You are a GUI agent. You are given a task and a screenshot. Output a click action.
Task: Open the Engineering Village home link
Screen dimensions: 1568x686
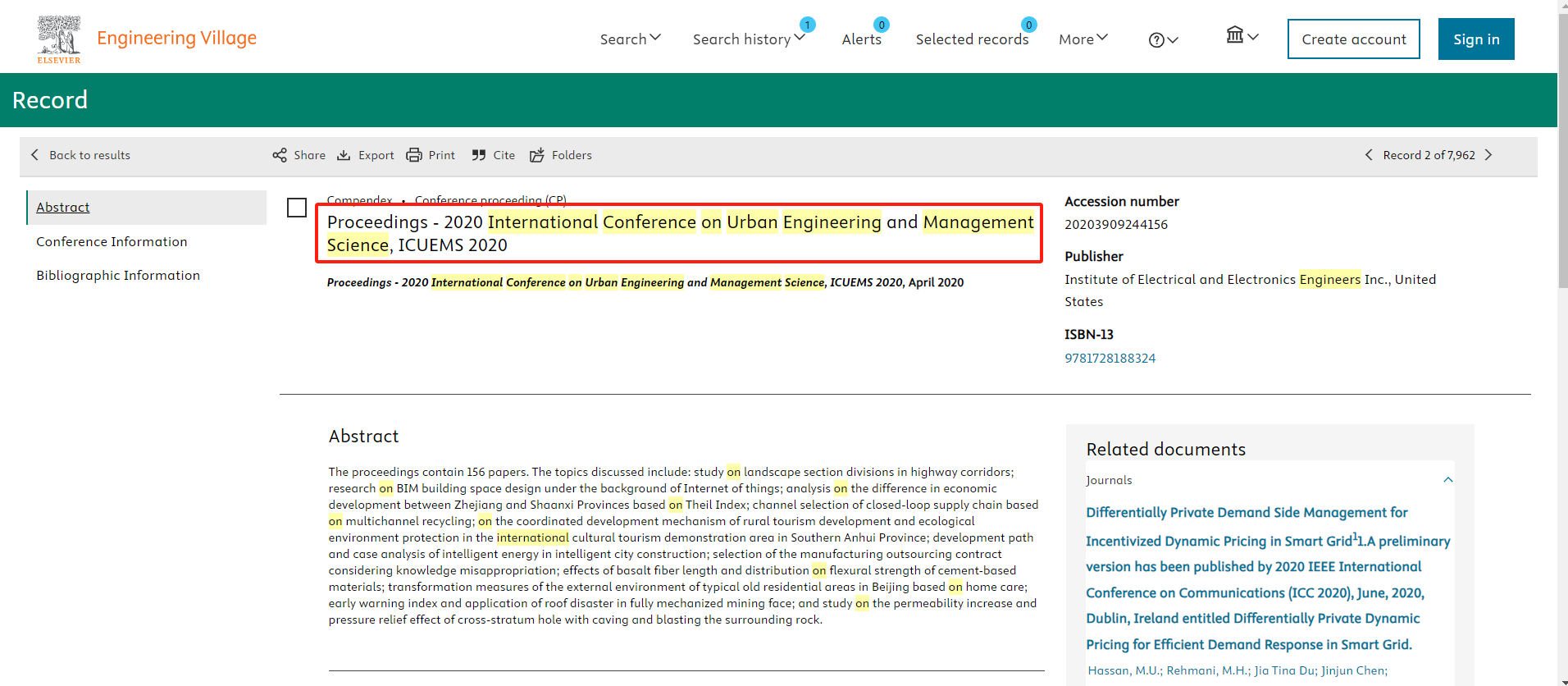coord(176,38)
